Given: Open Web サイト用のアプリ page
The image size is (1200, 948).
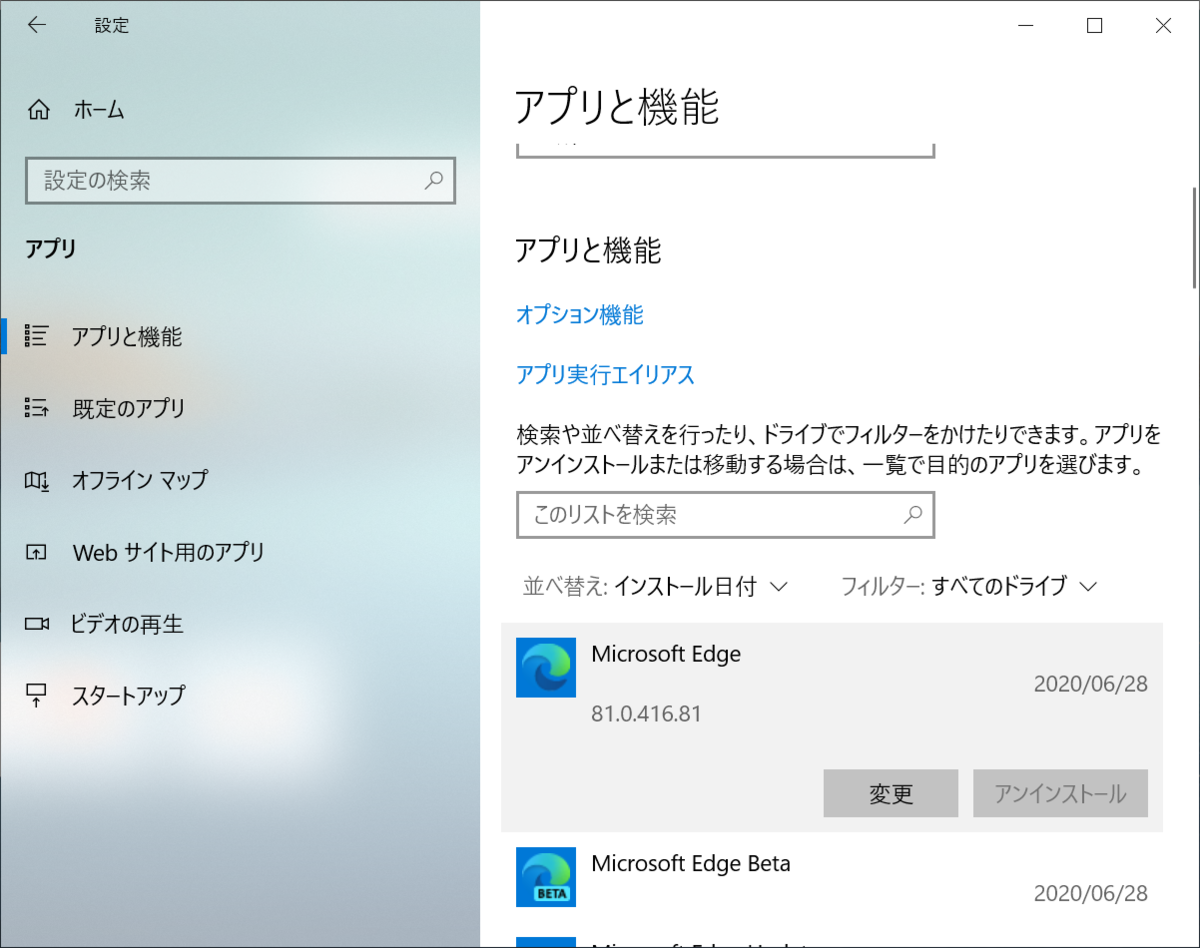Looking at the screenshot, I should (240, 552).
